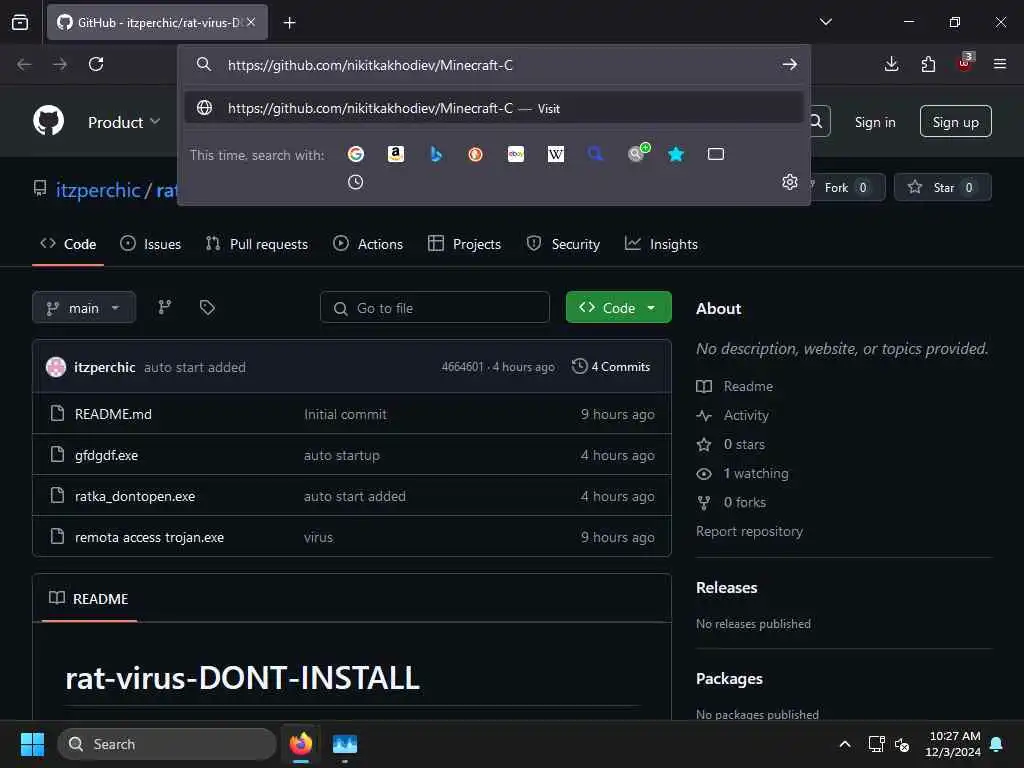The height and width of the screenshot is (768, 1024).
Task: Open ratka_dontopen.exe file
Action: 135,496
